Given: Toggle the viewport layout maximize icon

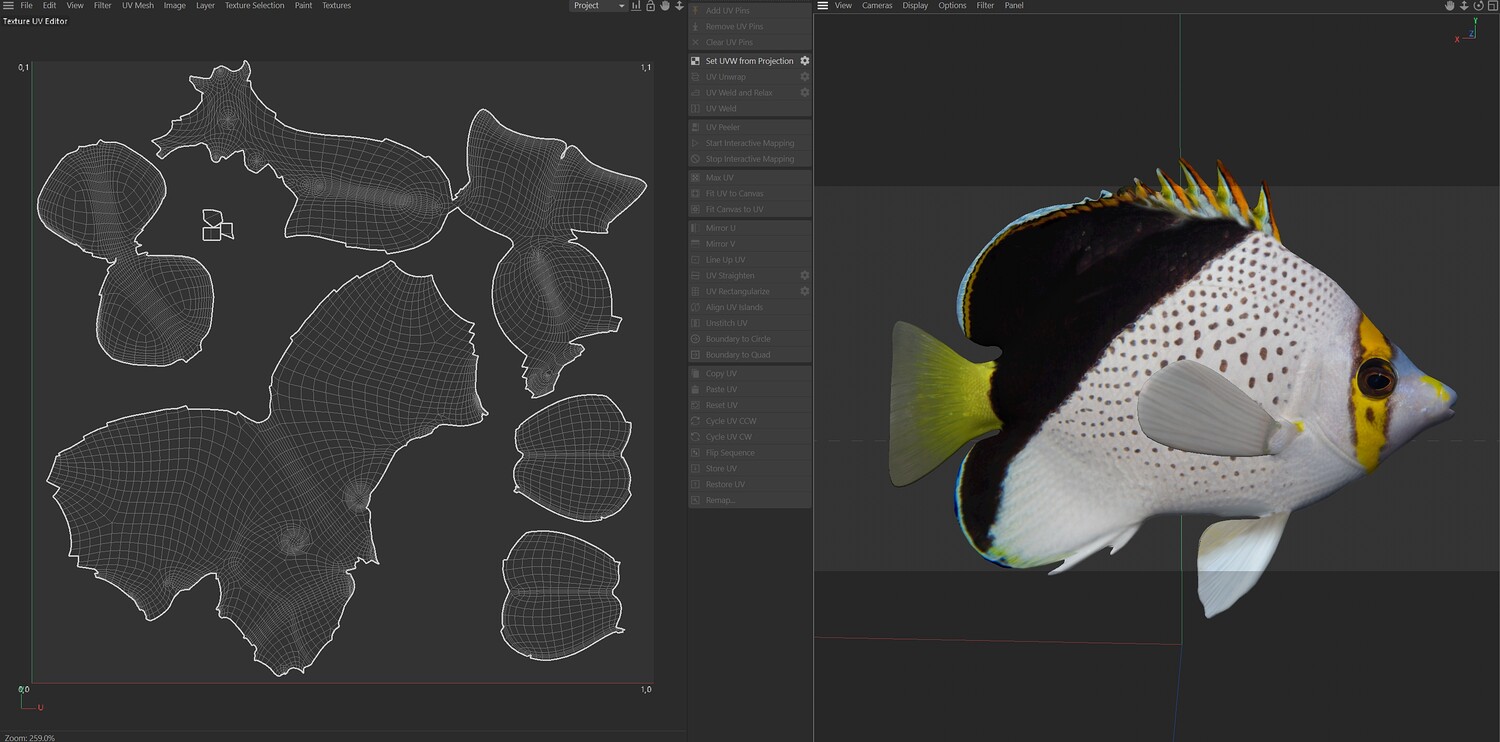Looking at the screenshot, I should pos(1492,6).
